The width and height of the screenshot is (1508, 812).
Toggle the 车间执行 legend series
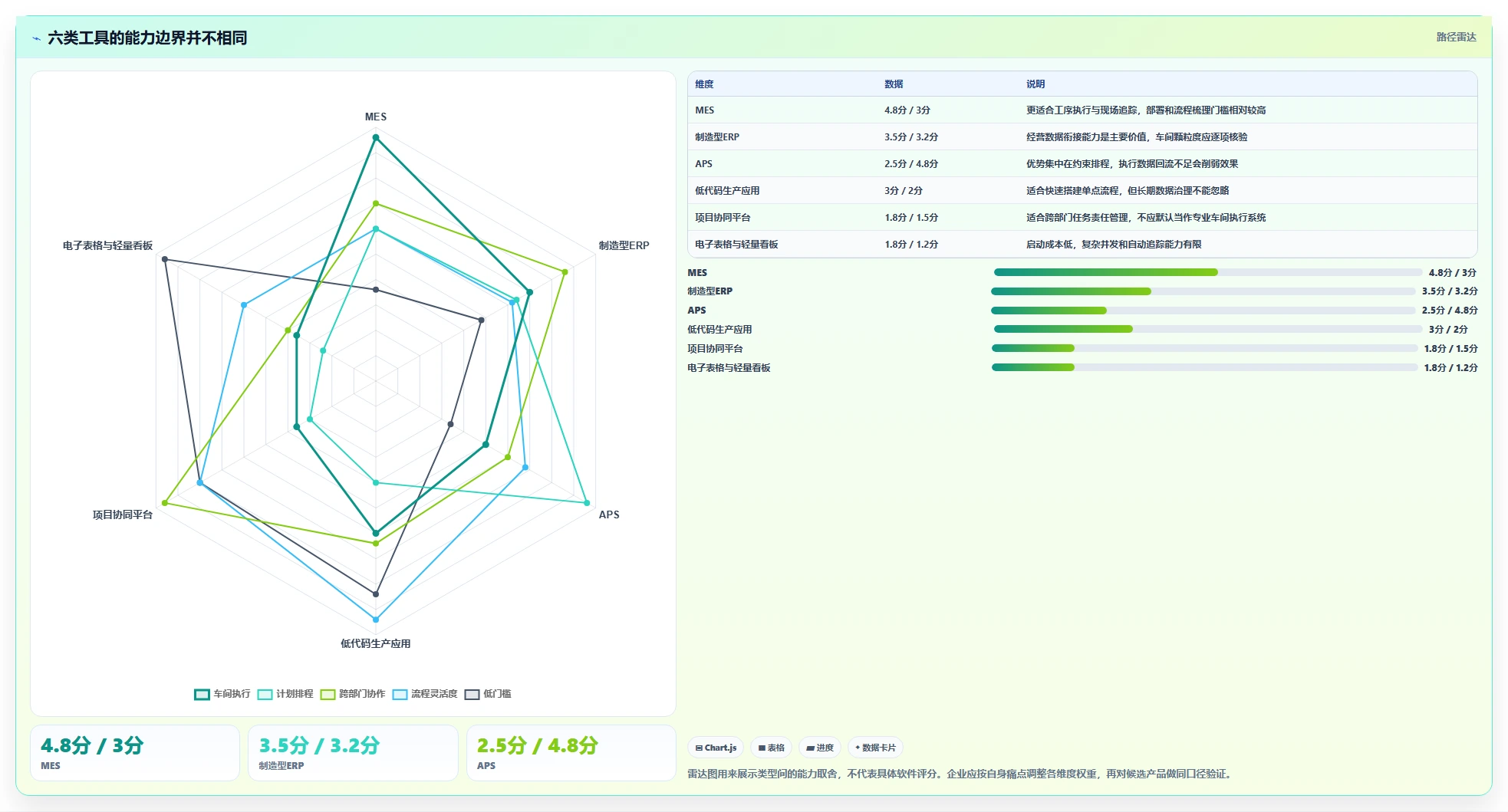222,694
